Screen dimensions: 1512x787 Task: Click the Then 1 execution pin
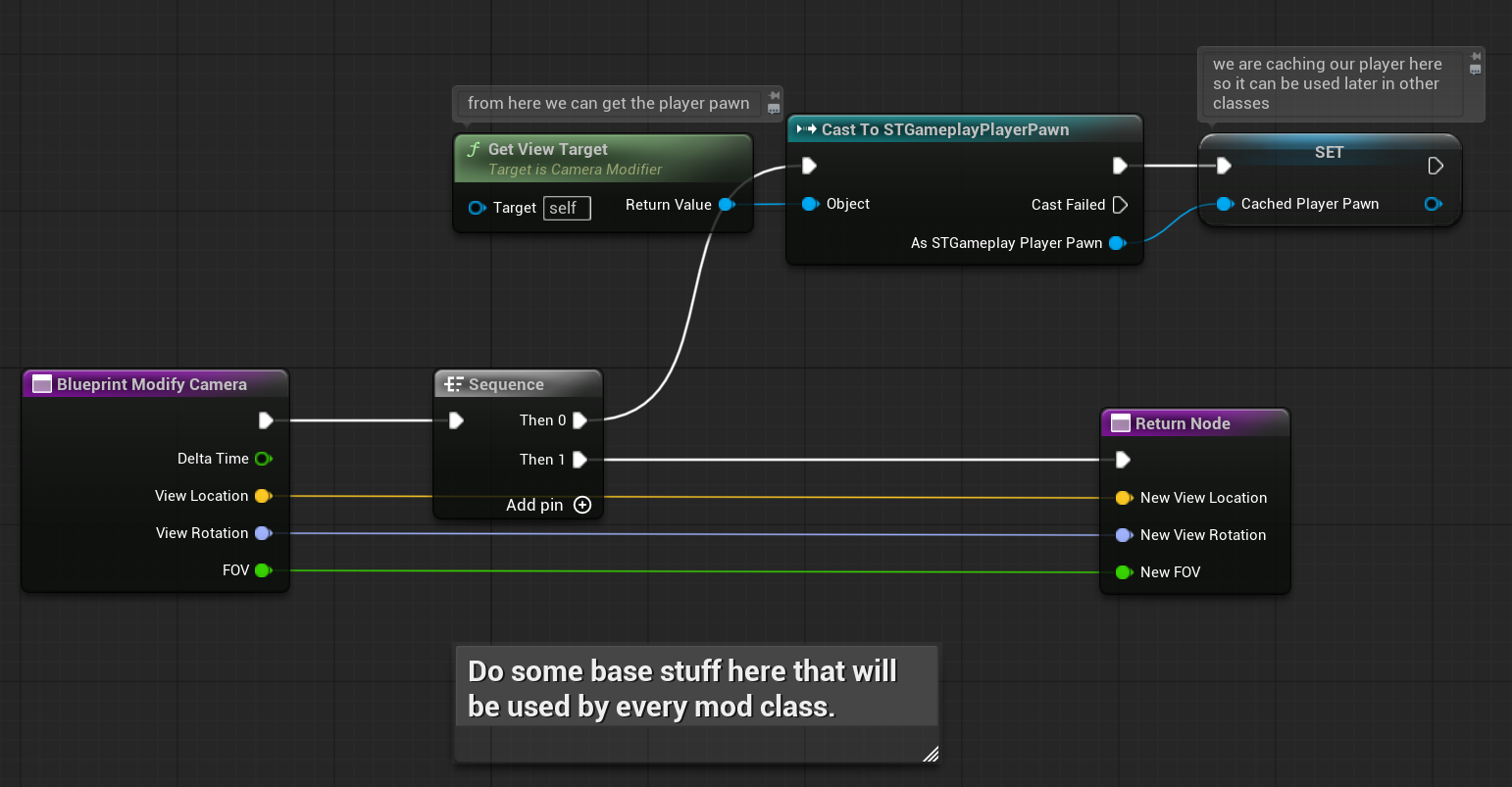[x=580, y=460]
